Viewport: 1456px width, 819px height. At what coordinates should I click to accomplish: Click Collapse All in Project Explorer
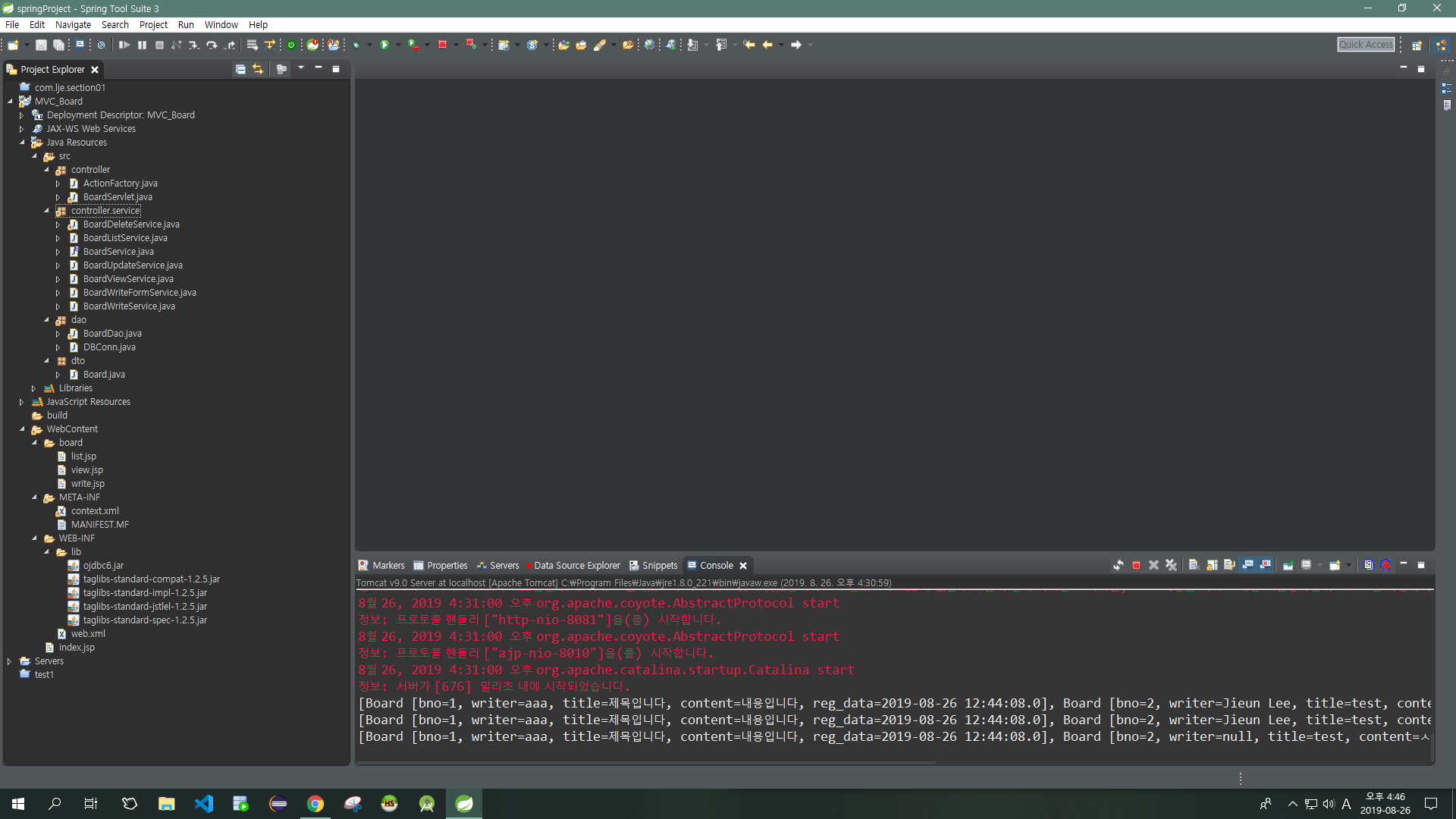pos(240,70)
